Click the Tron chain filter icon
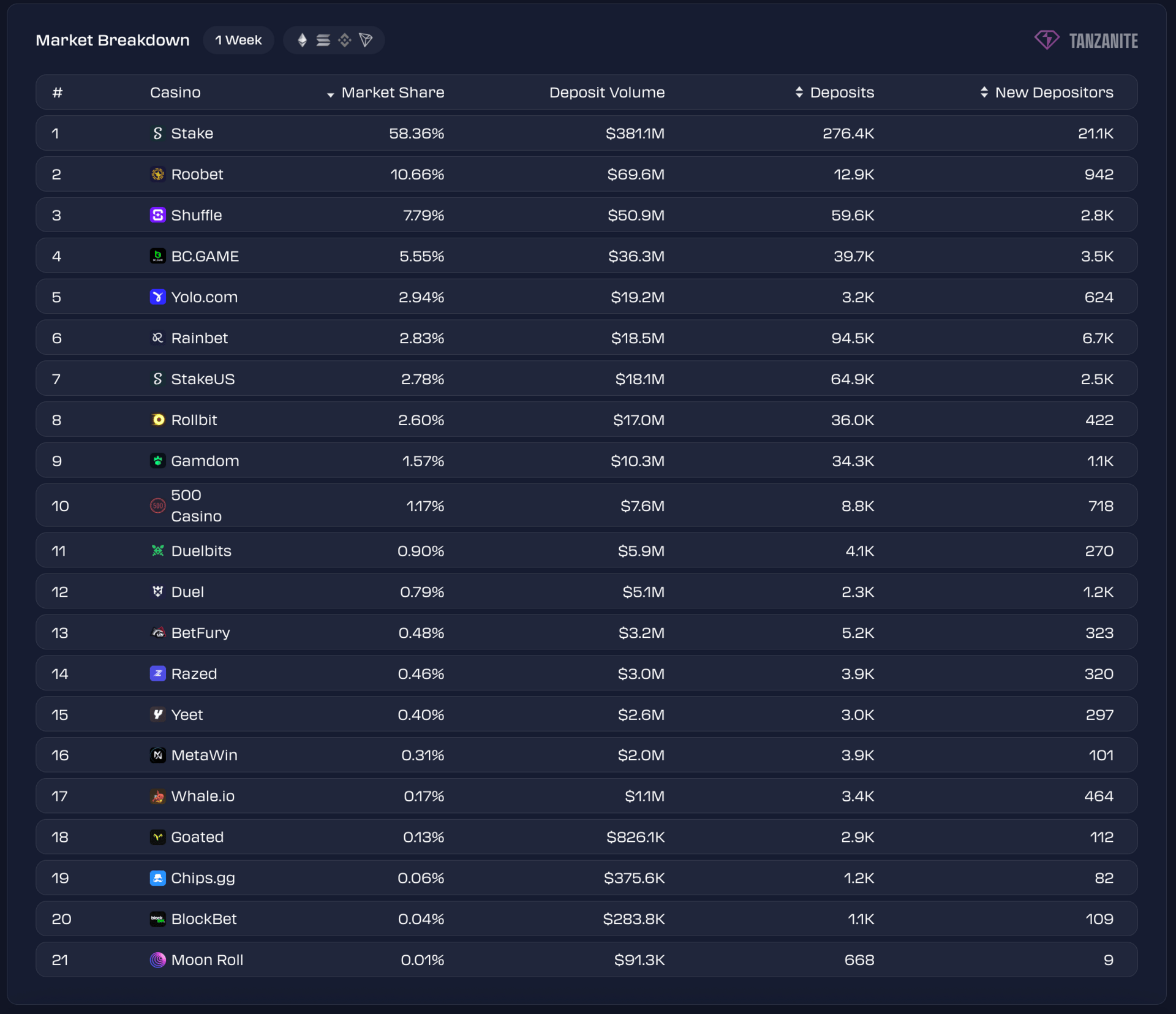Image resolution: width=1176 pixels, height=1014 pixels. 366,40
